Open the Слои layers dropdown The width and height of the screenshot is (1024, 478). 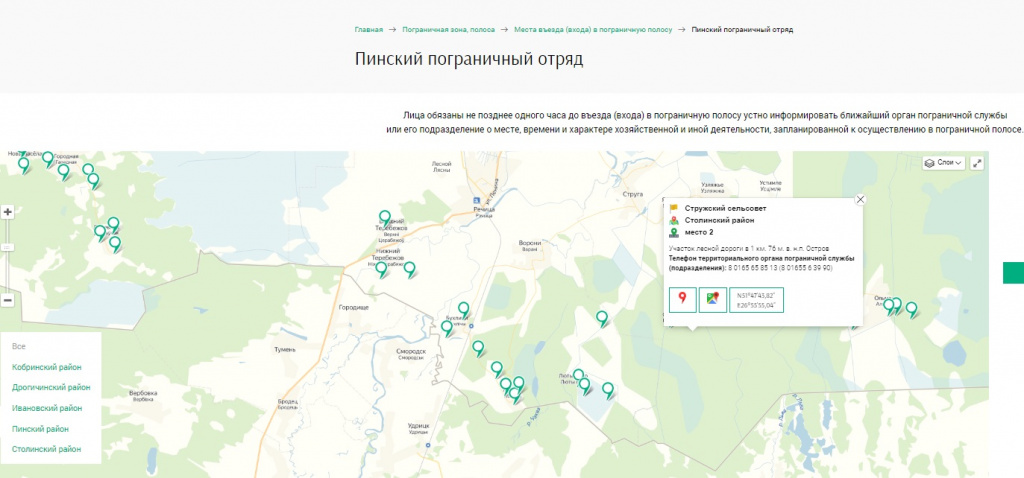(944, 163)
